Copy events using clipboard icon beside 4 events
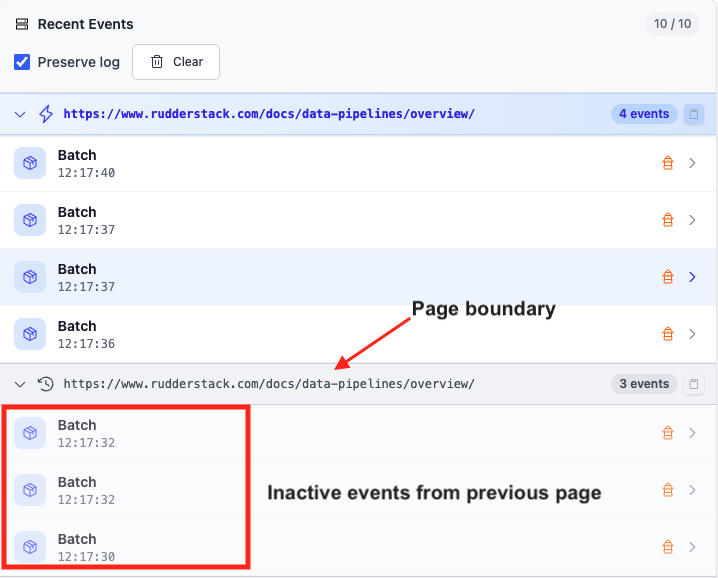 click(x=694, y=114)
